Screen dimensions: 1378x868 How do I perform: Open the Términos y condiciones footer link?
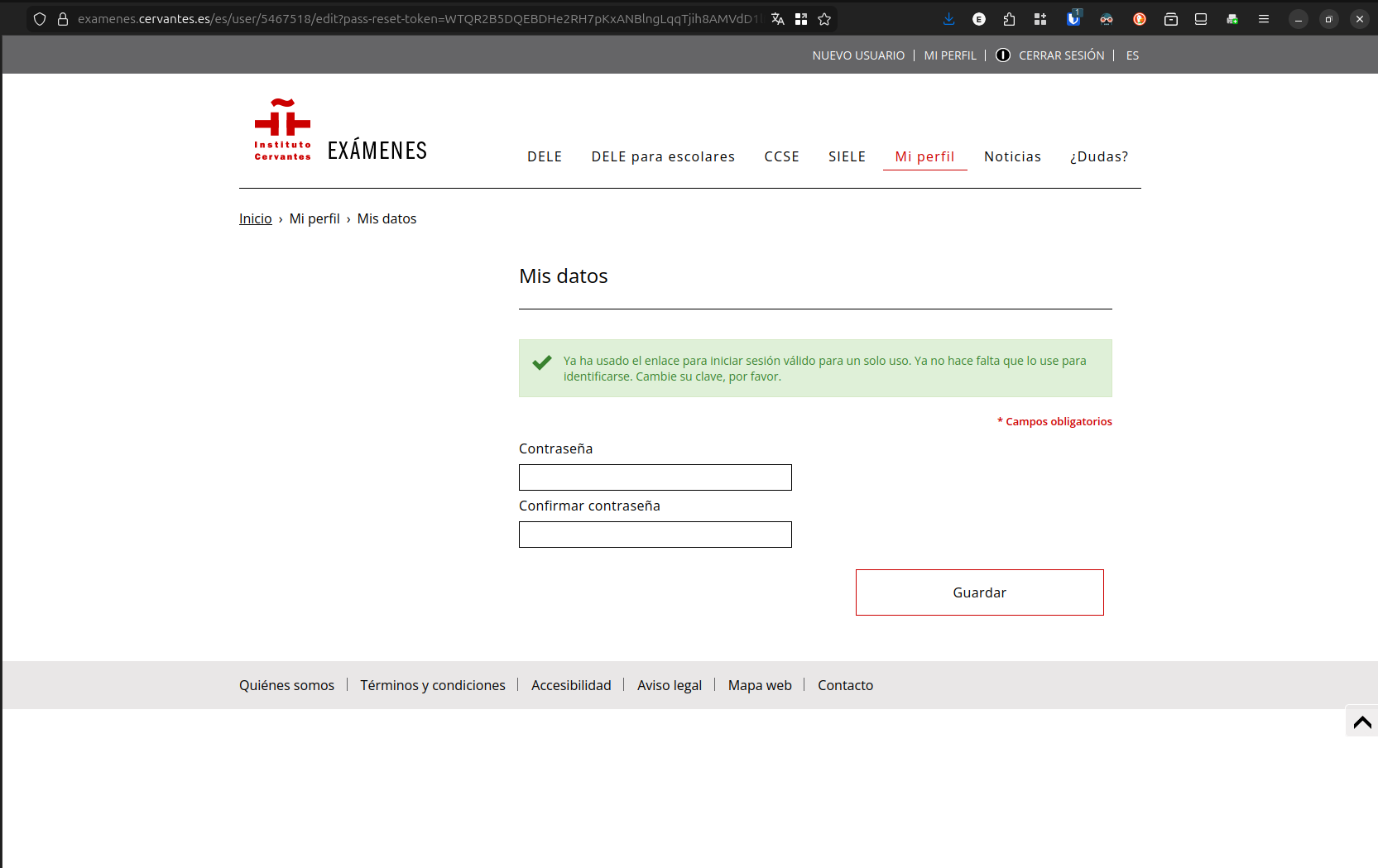pyautogui.click(x=432, y=685)
